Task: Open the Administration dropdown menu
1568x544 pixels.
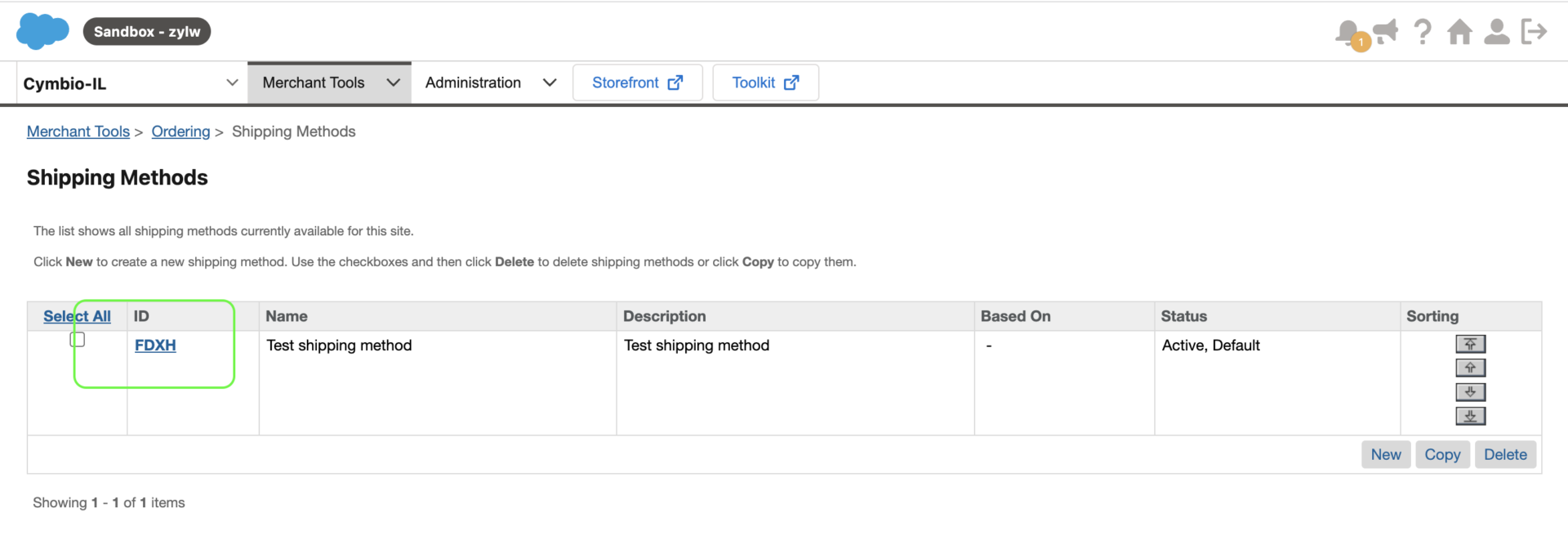Action: click(x=550, y=82)
